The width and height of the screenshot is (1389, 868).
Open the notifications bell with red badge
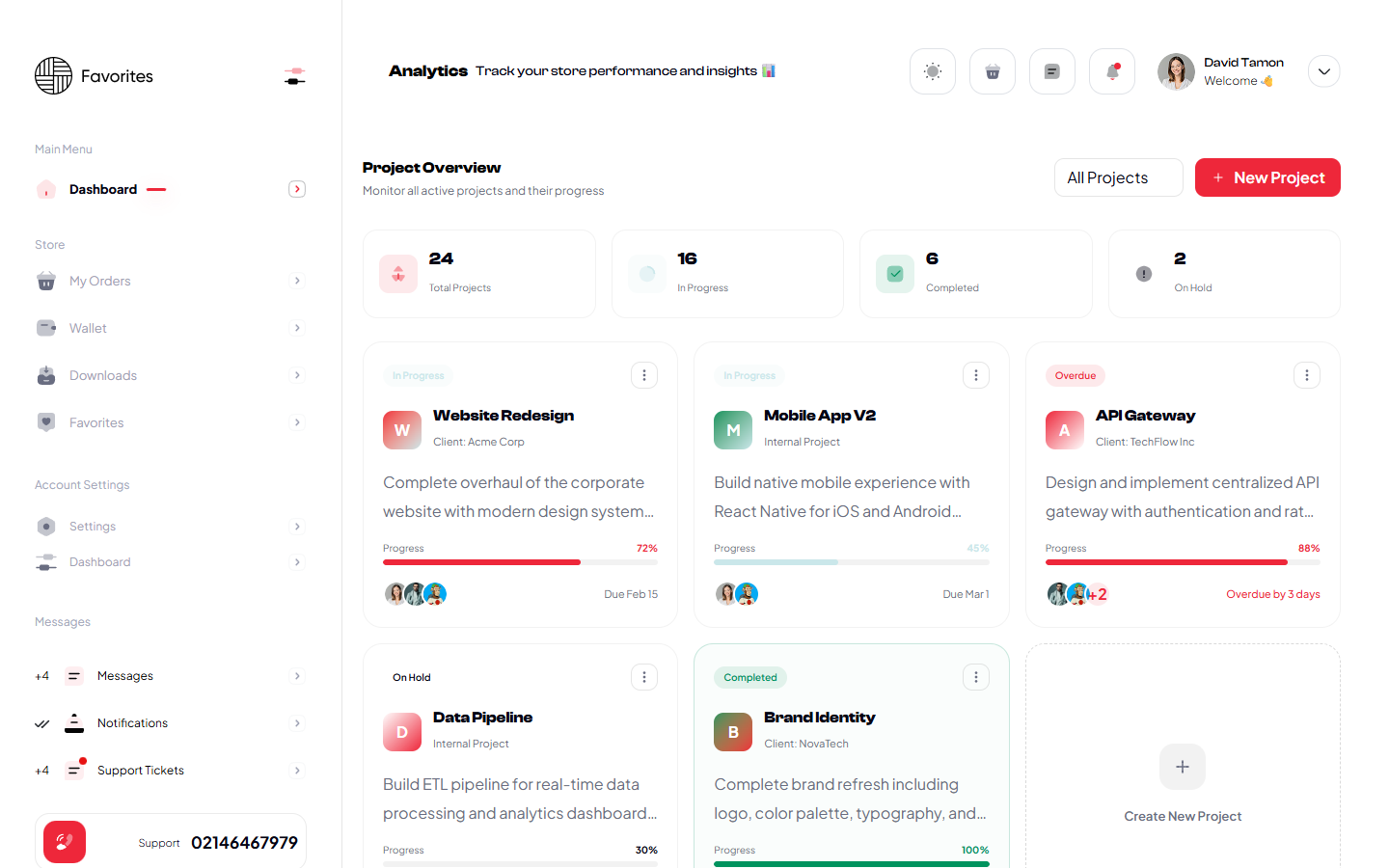point(1111,70)
